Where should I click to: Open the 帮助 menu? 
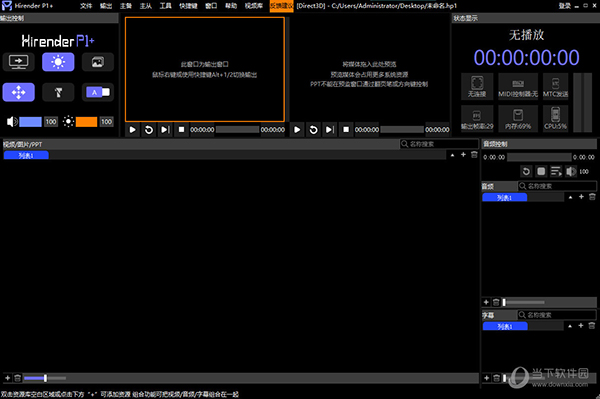[231, 6]
